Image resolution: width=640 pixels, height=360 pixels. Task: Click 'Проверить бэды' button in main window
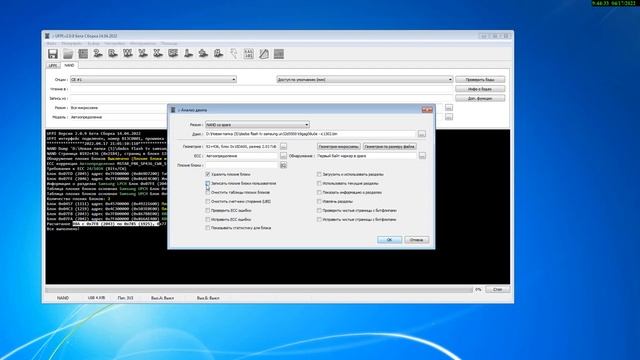click(x=480, y=80)
